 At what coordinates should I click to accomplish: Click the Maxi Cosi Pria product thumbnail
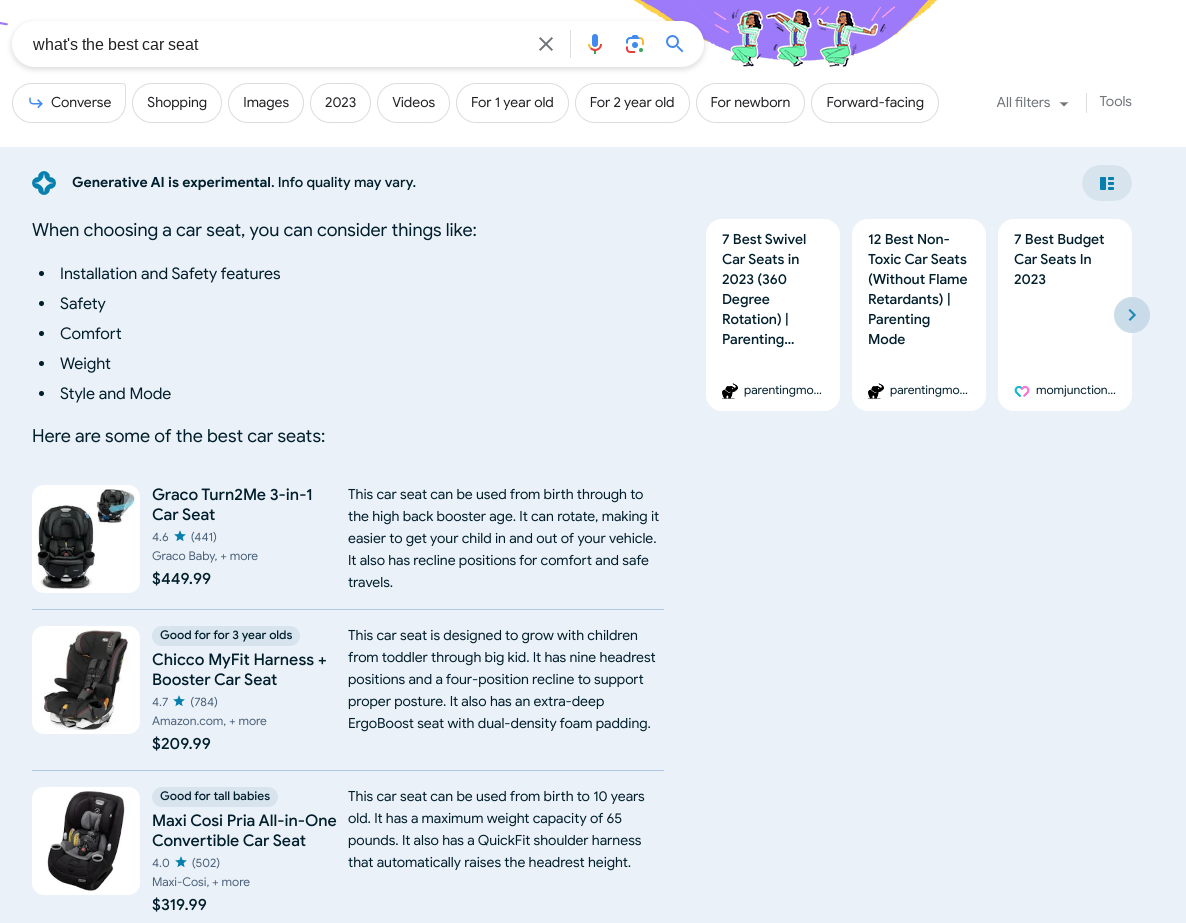[x=86, y=841]
